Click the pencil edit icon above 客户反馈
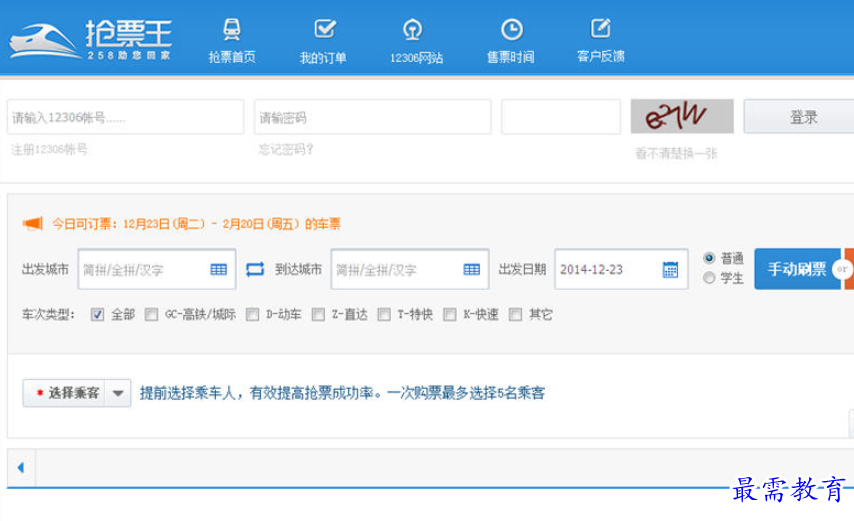The width and height of the screenshot is (854, 521). [x=601, y=28]
